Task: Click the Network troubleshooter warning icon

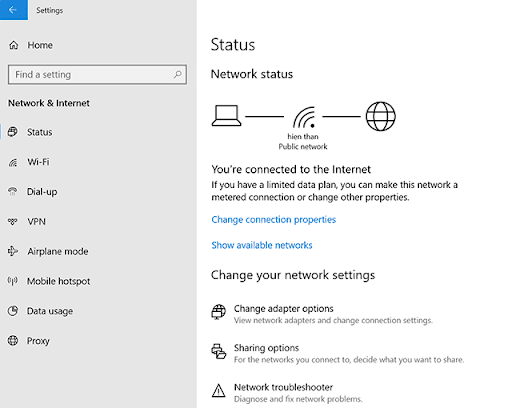Action: tap(218, 391)
